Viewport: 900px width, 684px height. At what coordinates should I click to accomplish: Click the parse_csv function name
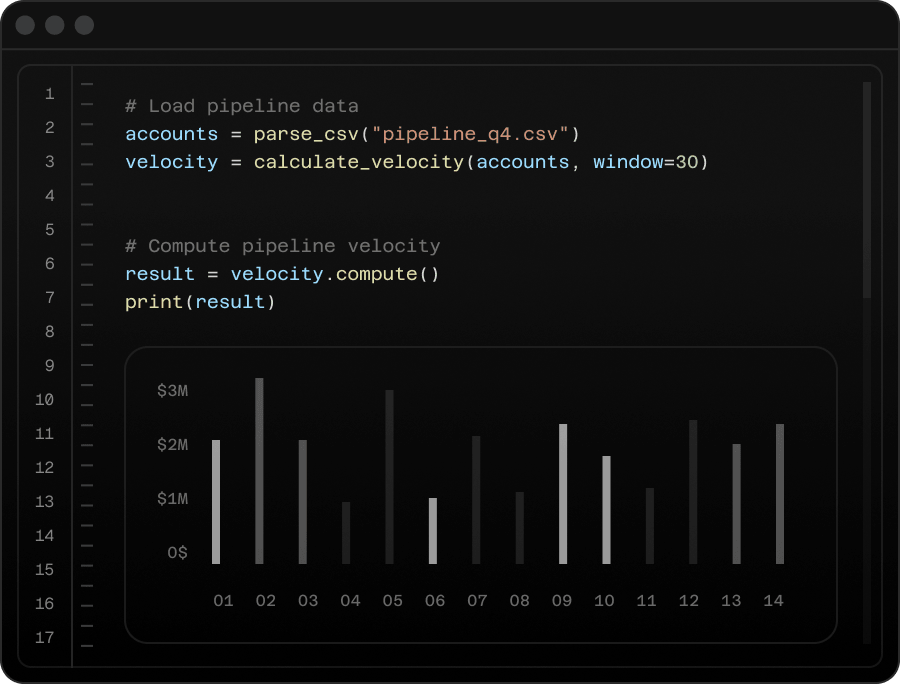(307, 134)
